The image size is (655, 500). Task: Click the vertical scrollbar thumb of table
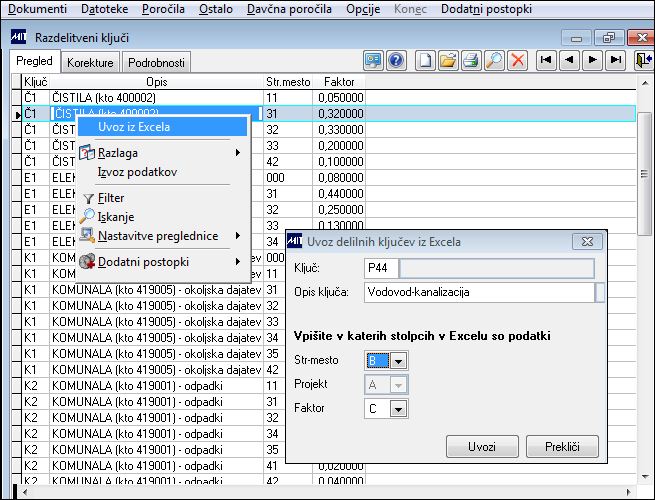click(x=644, y=174)
